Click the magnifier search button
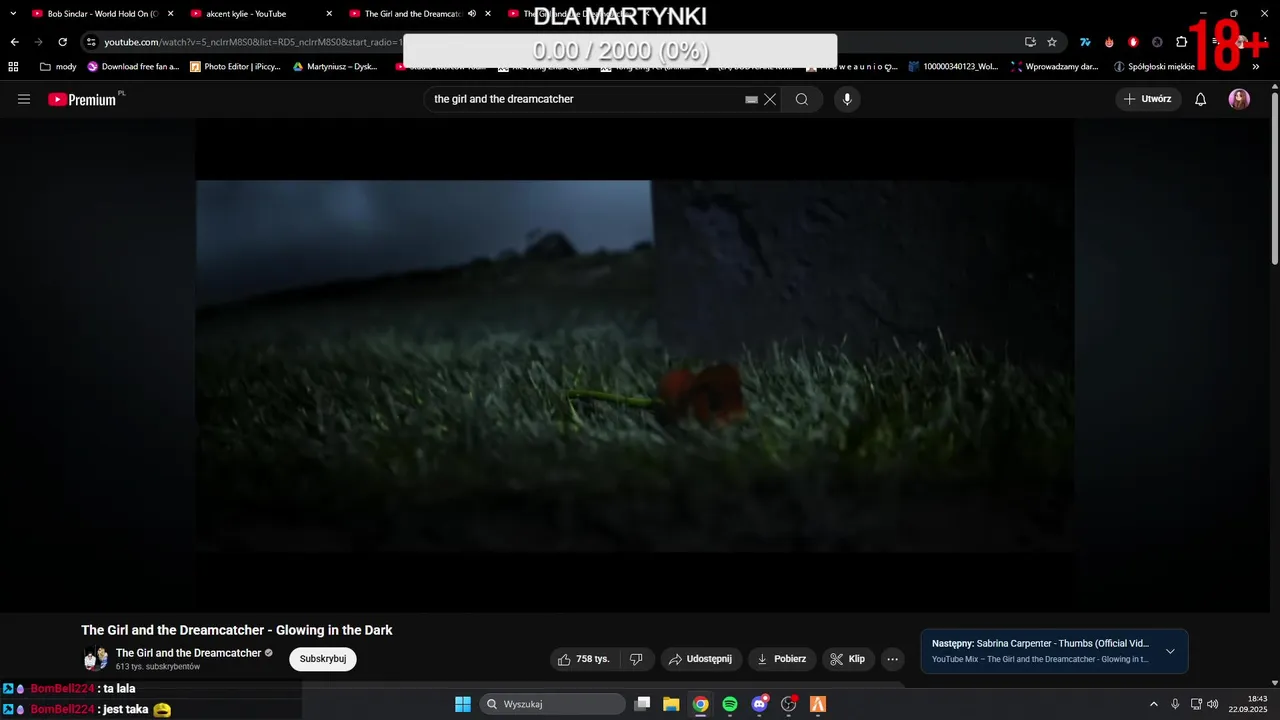1280x720 pixels. point(802,99)
